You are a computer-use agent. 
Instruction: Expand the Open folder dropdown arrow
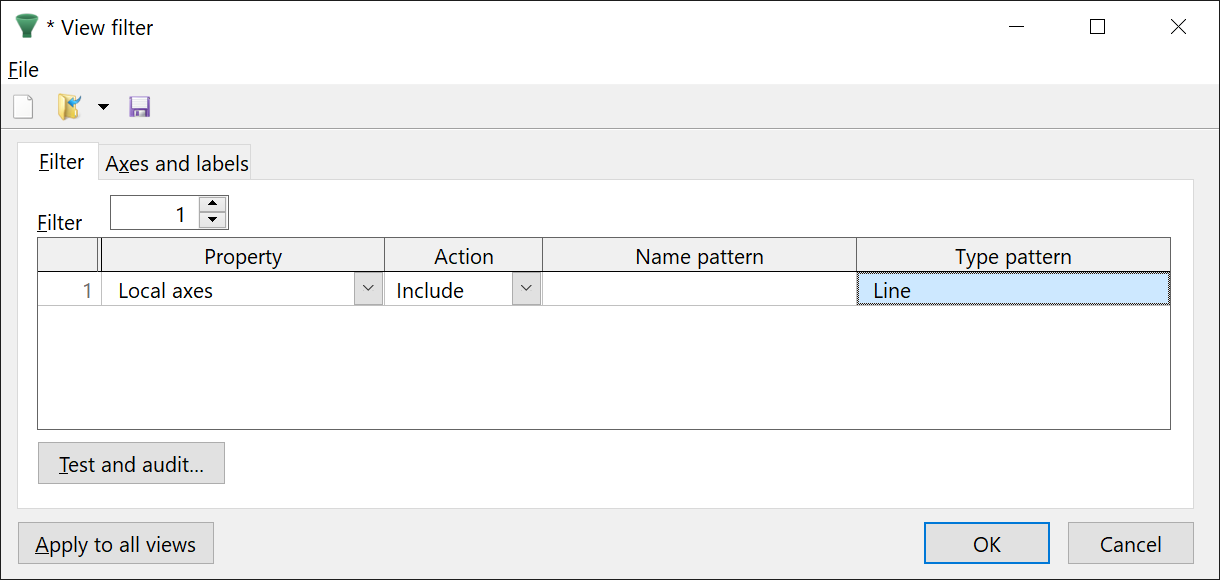103,107
